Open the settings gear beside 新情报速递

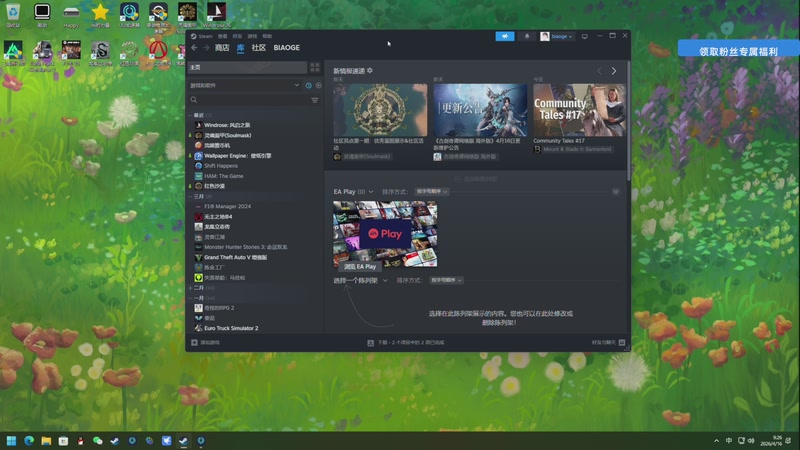[370, 70]
